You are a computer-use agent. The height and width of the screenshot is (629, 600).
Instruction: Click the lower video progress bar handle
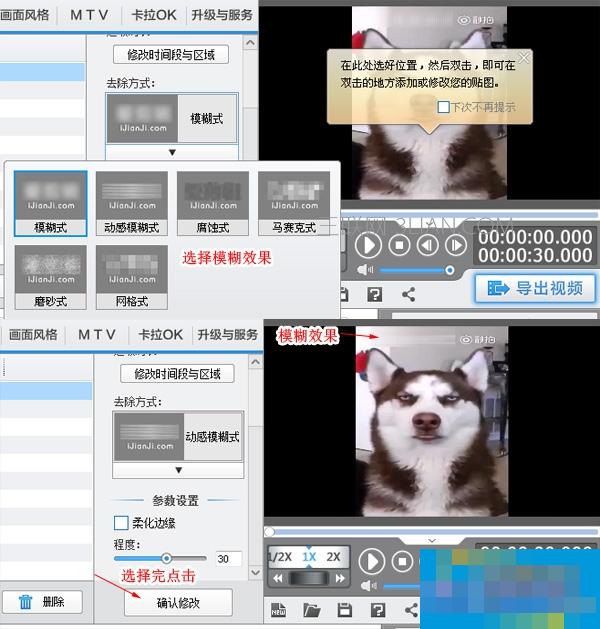click(270, 532)
